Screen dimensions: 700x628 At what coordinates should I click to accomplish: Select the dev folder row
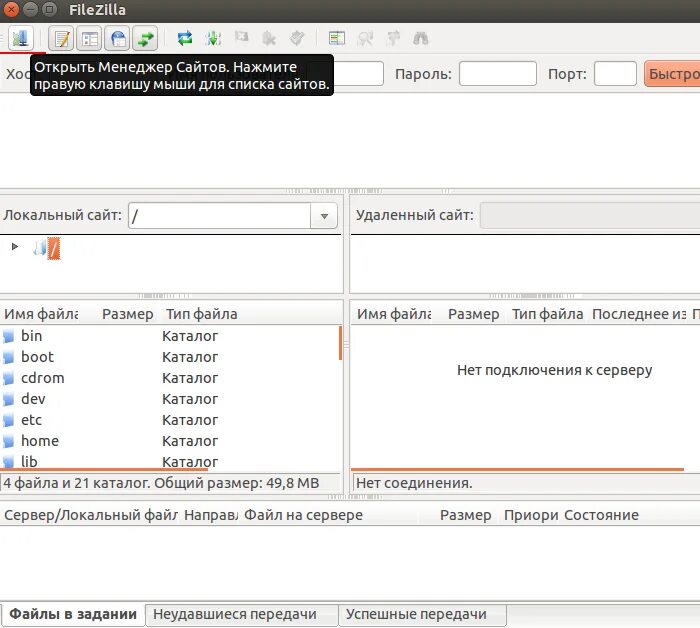[x=170, y=399]
